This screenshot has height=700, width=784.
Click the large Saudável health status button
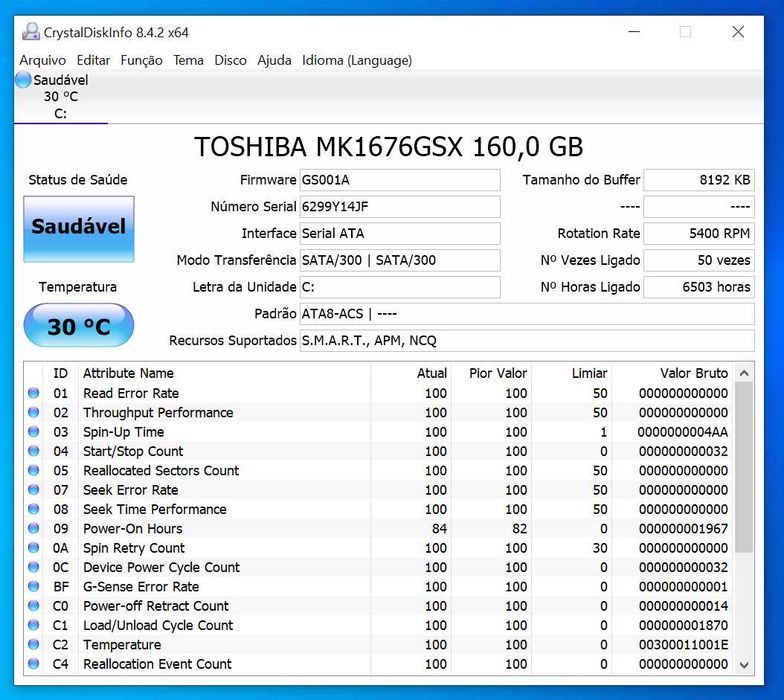click(x=78, y=228)
